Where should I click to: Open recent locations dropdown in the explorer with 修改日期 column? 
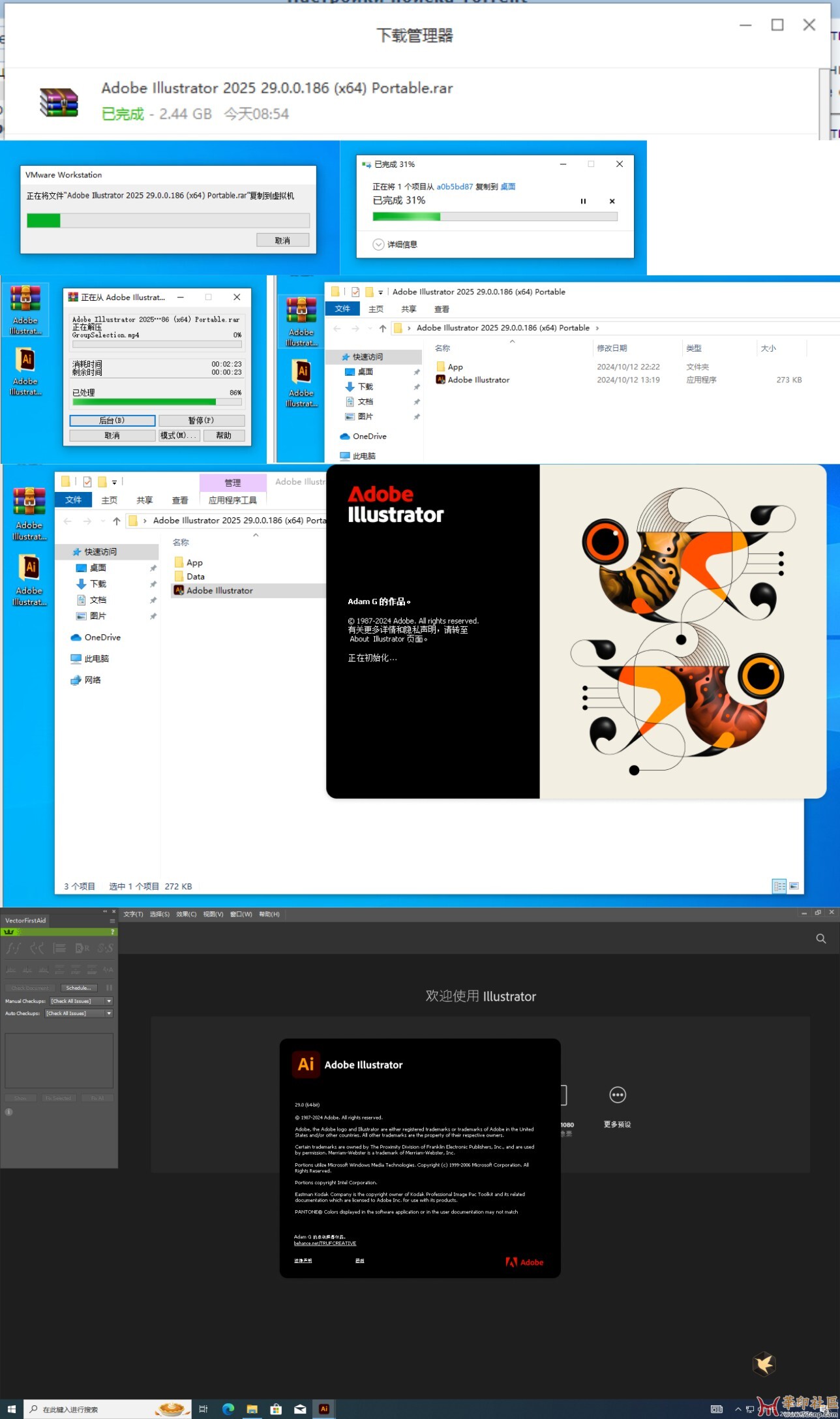[370, 328]
